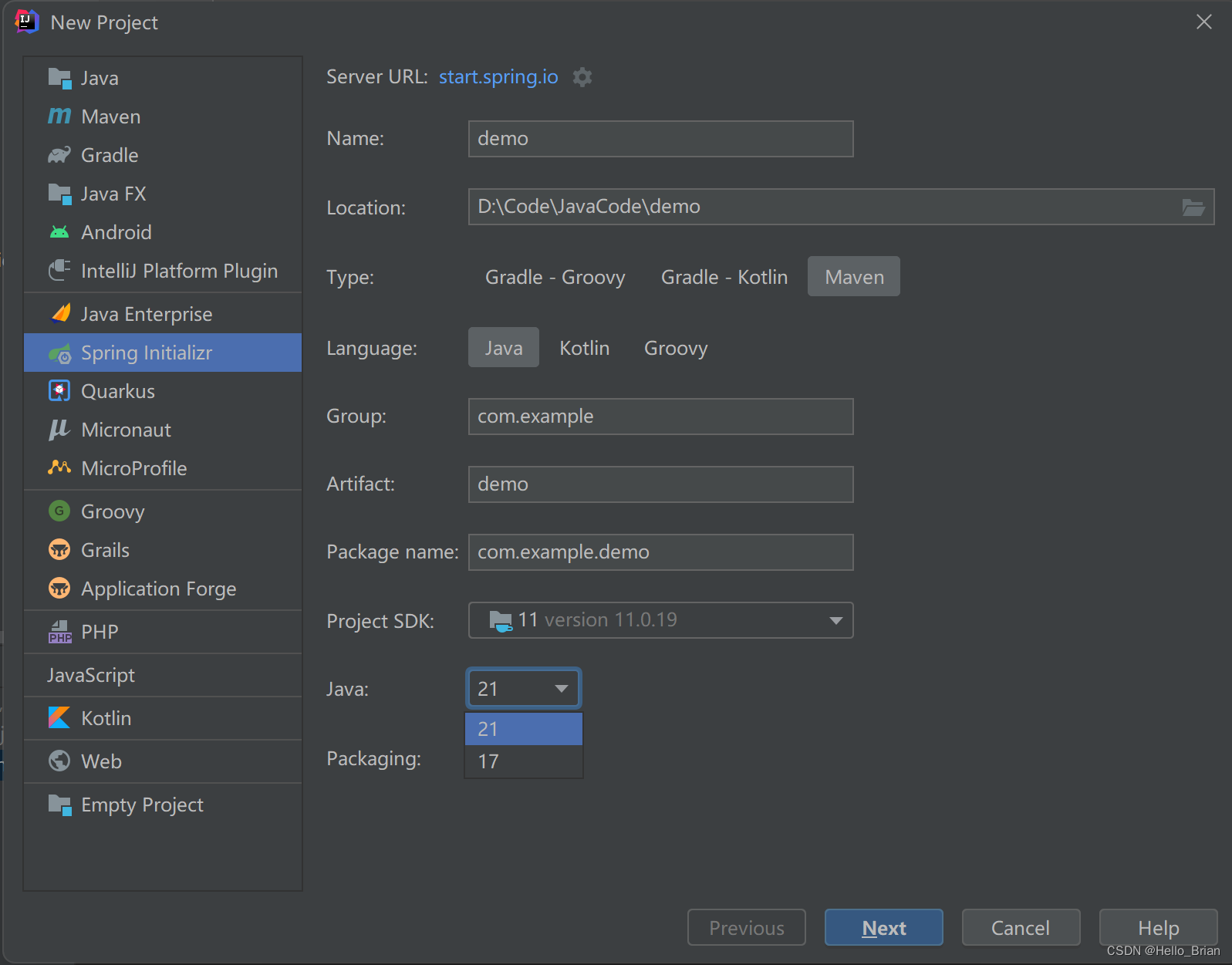
Task: Click the Java project type folder icon
Action: click(59, 78)
